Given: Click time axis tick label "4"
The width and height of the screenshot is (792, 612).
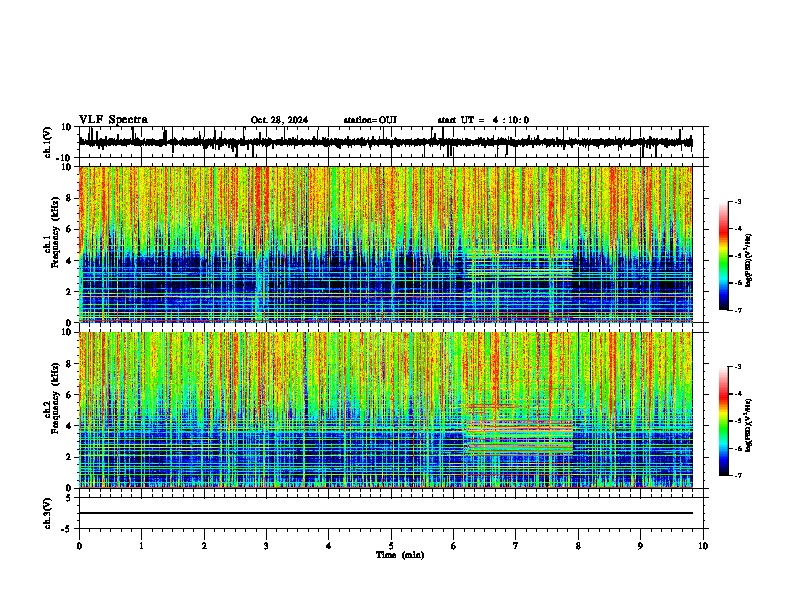Looking at the screenshot, I should [329, 546].
